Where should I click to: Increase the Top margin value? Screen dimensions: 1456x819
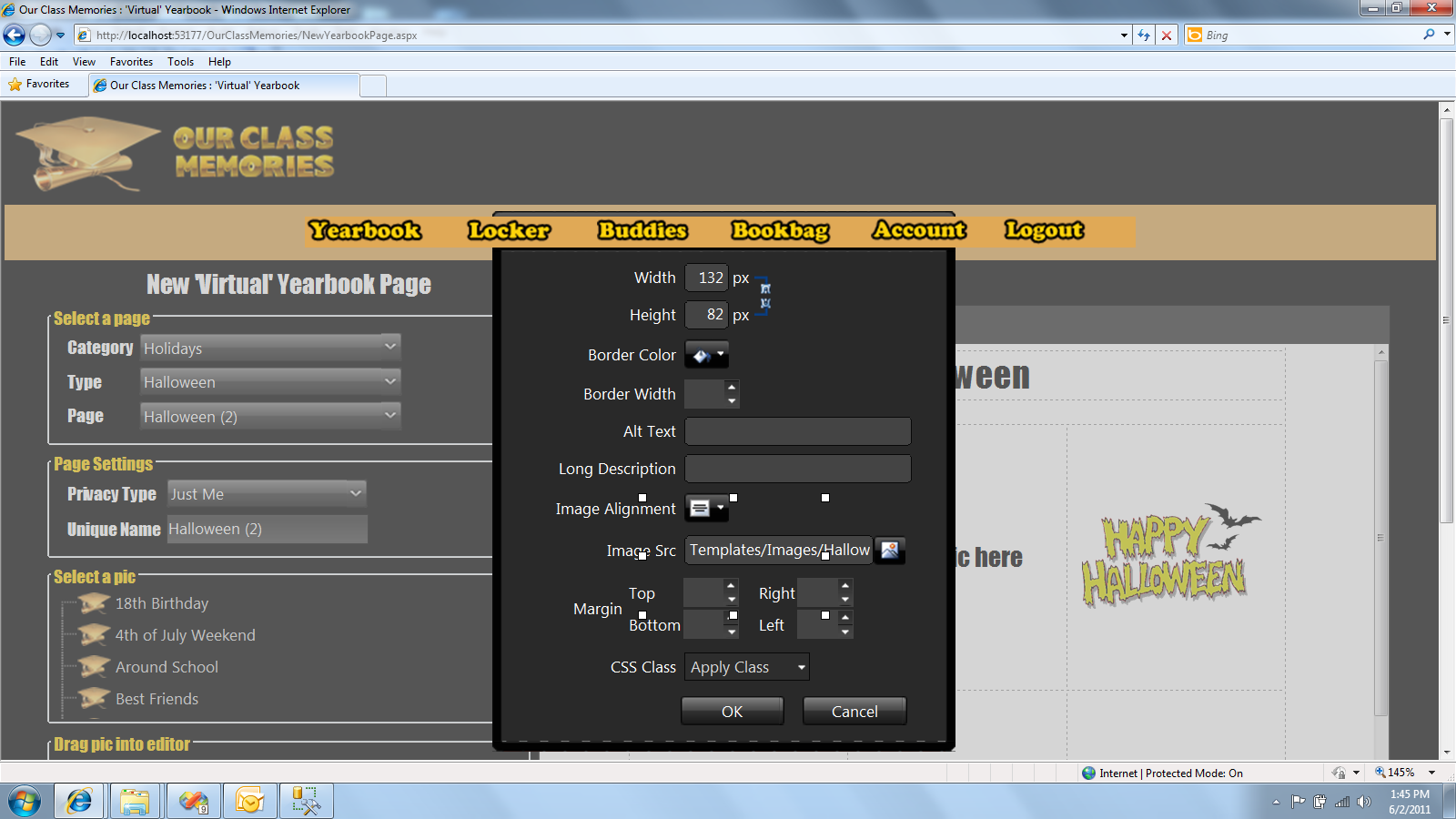coord(732,586)
